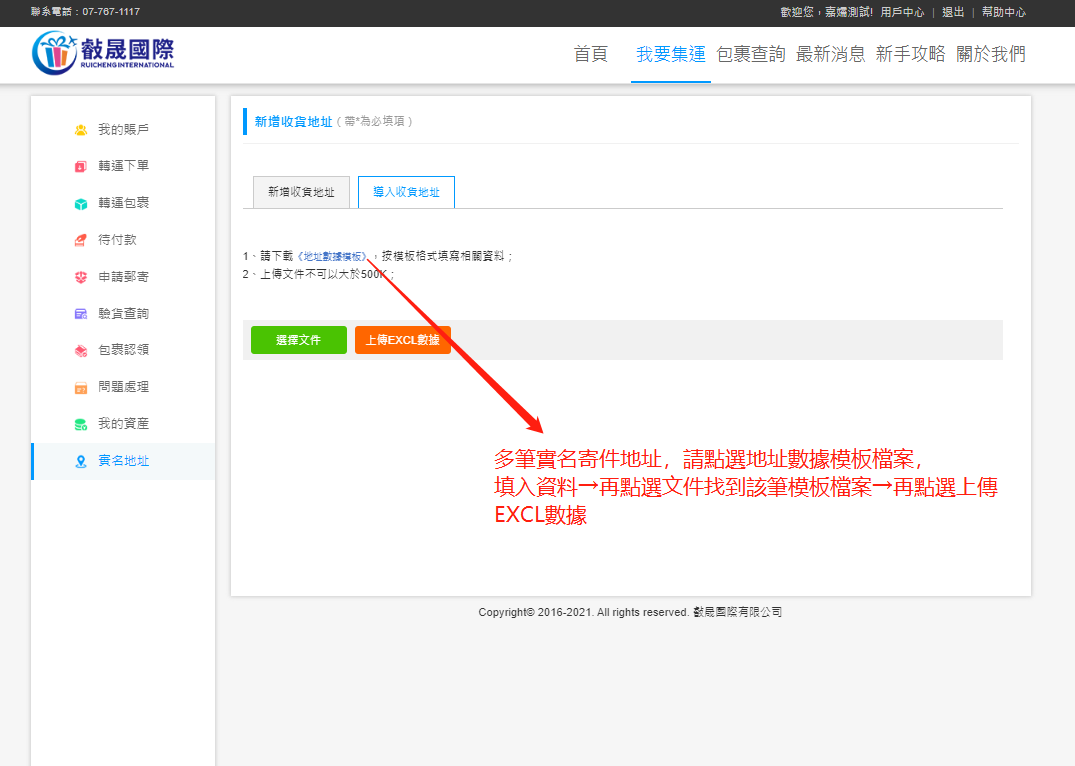Click the orange 上傳EXCL數據 button
This screenshot has height=766, width=1075.
click(403, 340)
